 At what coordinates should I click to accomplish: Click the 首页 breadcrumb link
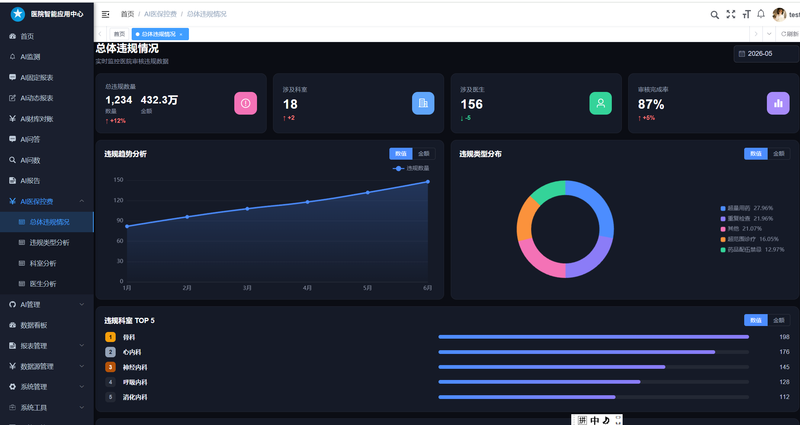(127, 14)
